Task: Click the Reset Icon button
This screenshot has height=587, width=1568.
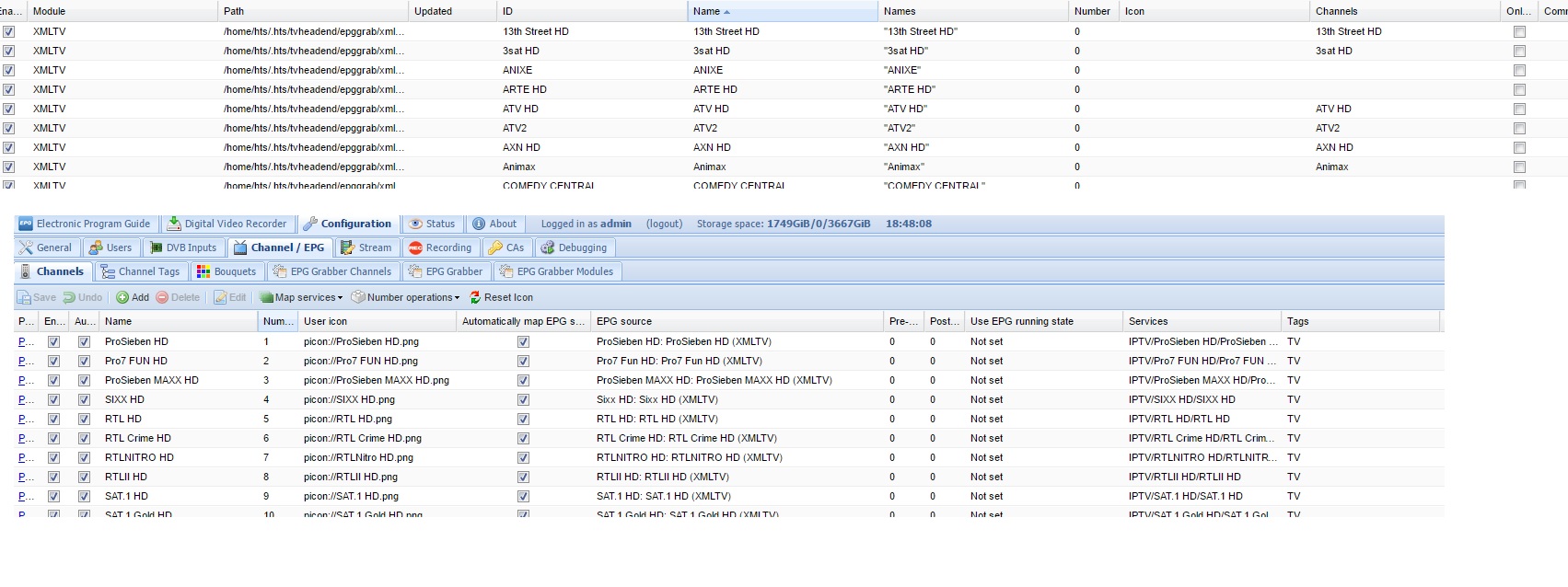Action: 502,297
